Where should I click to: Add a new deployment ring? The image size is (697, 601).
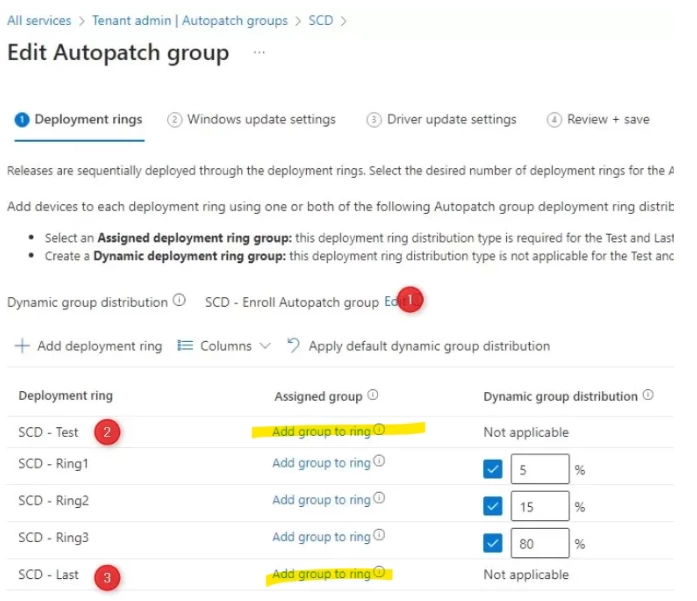(x=88, y=346)
